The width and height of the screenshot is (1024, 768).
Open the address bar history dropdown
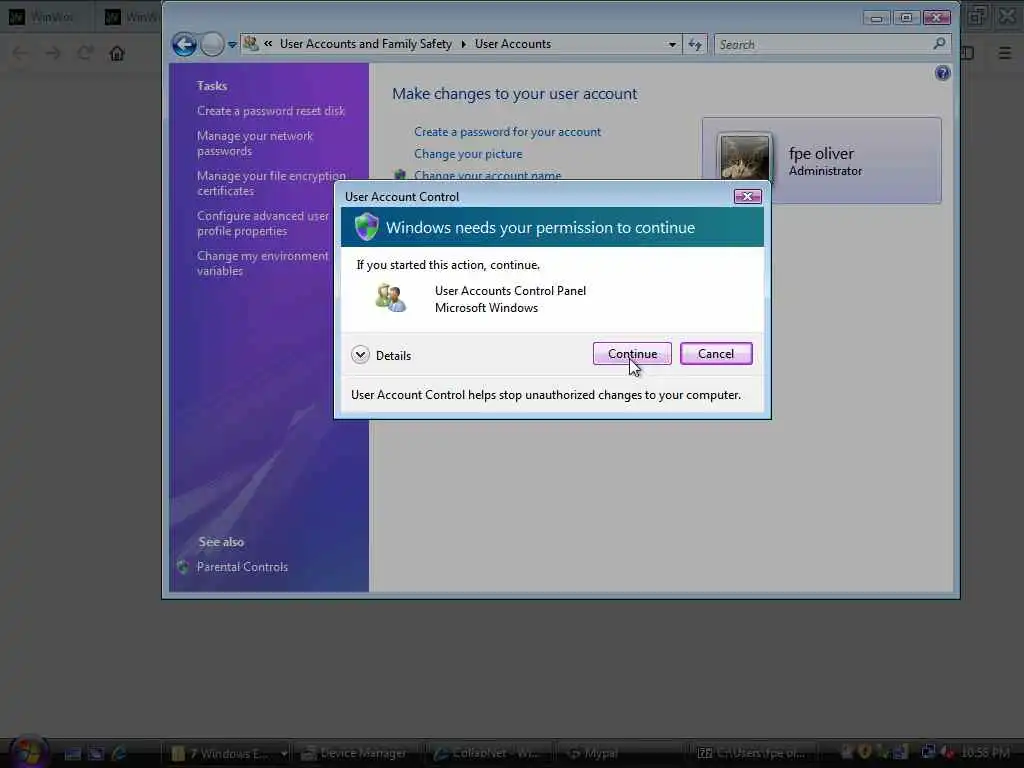point(672,44)
